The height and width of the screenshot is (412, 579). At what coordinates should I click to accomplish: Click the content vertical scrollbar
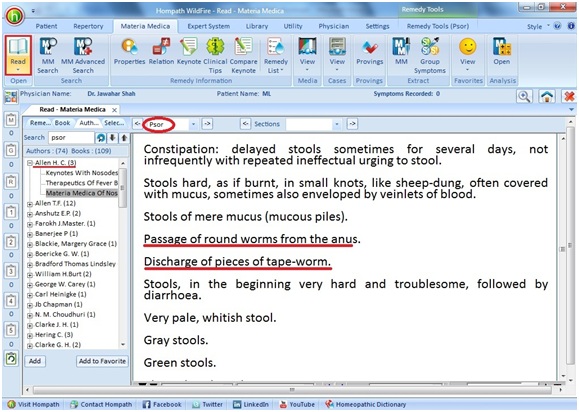click(563, 257)
